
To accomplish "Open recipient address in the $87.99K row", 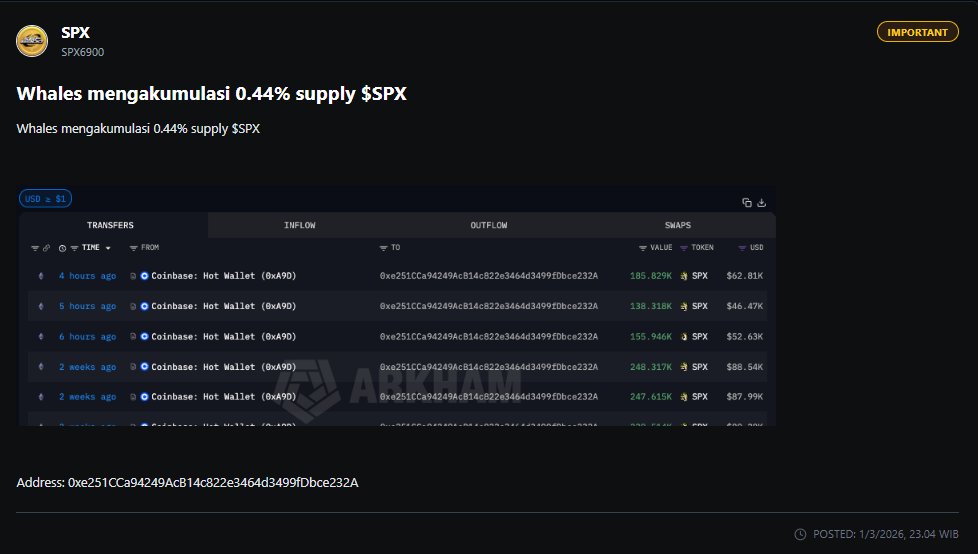I will pyautogui.click(x=488, y=397).
